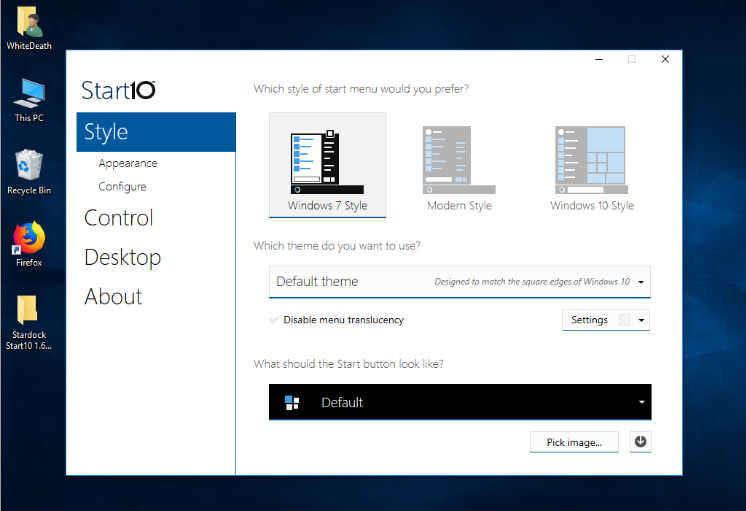The width and height of the screenshot is (746, 511).
Task: Open the Recycle Bin desktop icon
Action: [29, 172]
